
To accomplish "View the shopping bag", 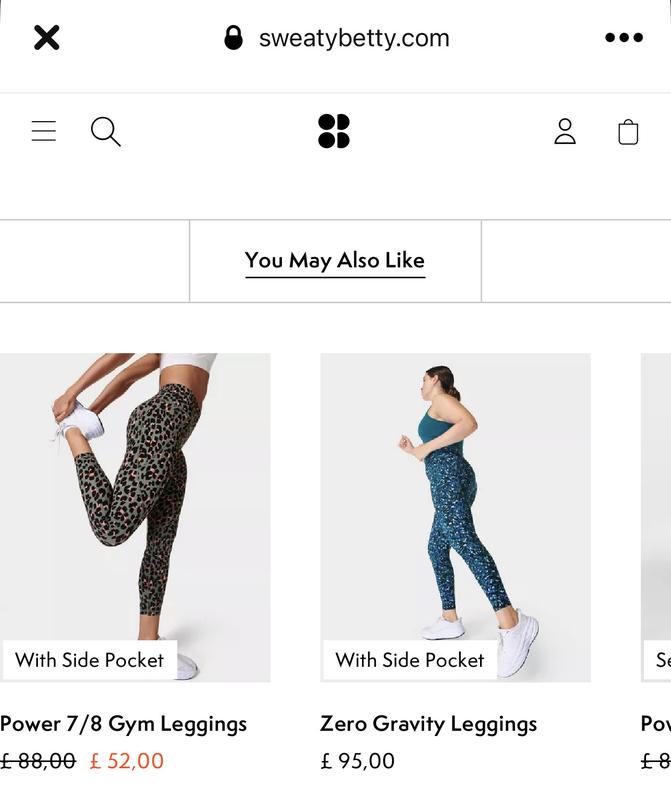I will [628, 131].
